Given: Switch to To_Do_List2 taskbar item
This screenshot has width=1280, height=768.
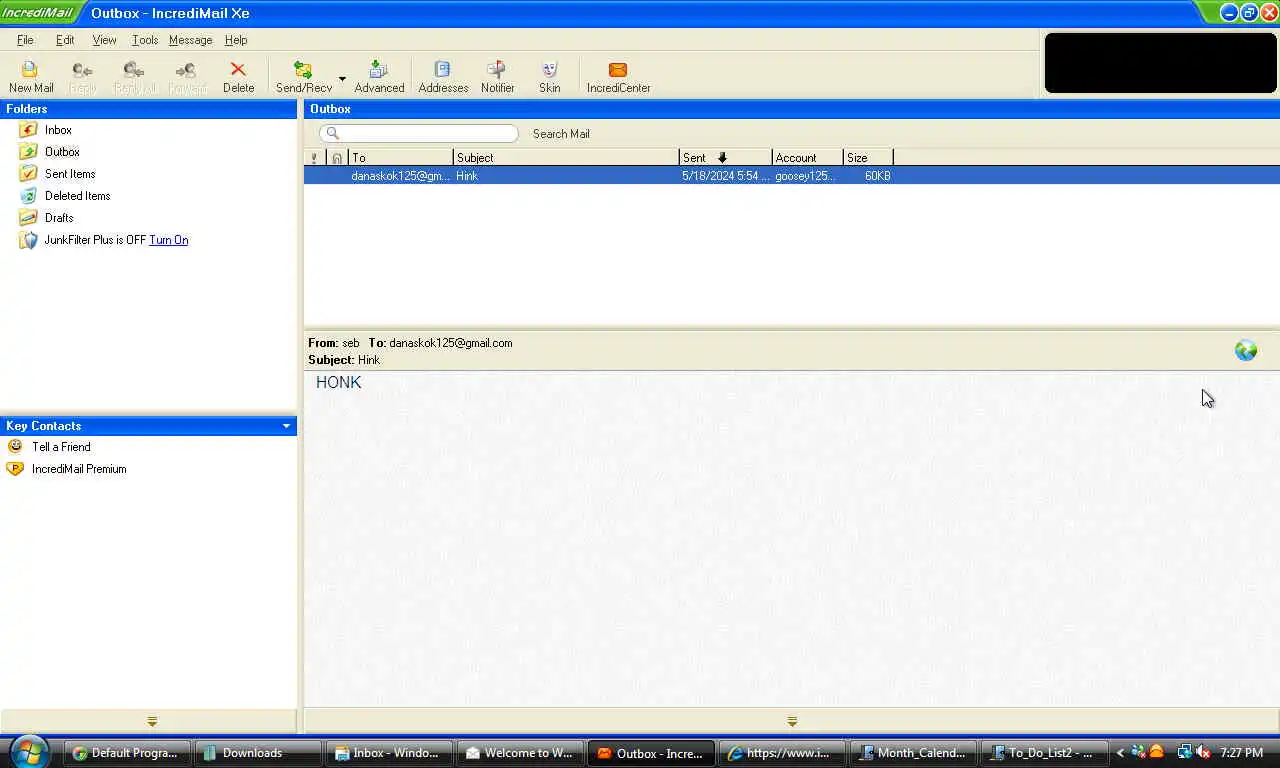Looking at the screenshot, I should coord(1044,753).
